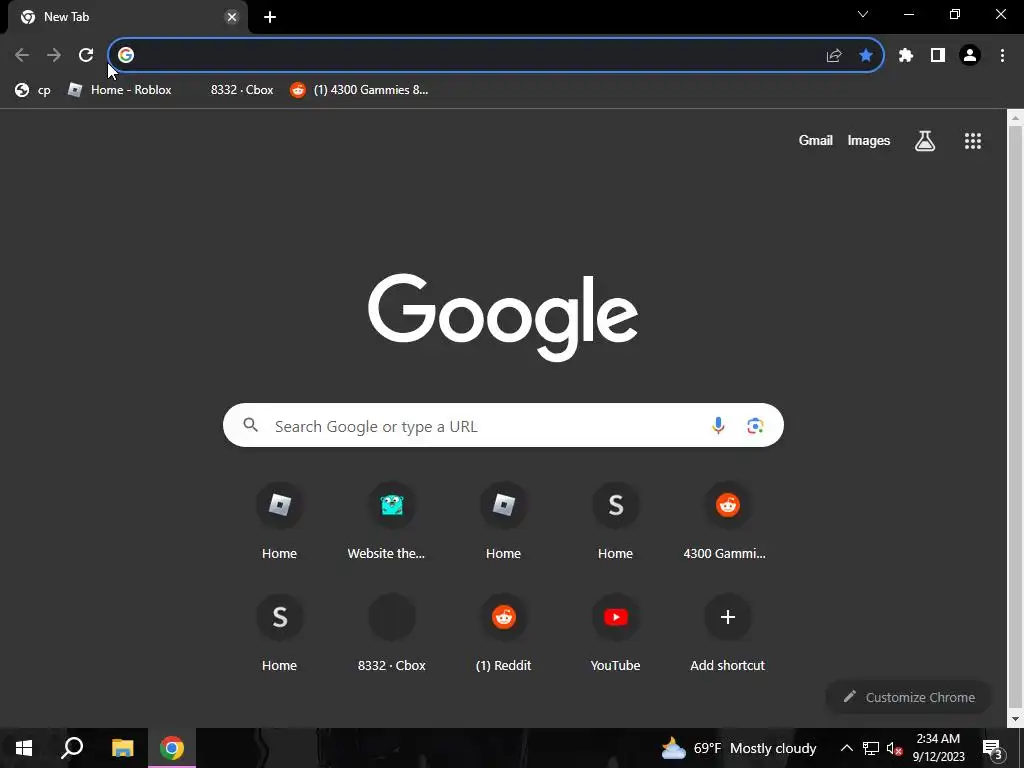Screen dimensions: 1024x768
Task: Click the Google search box
Action: click(x=503, y=425)
